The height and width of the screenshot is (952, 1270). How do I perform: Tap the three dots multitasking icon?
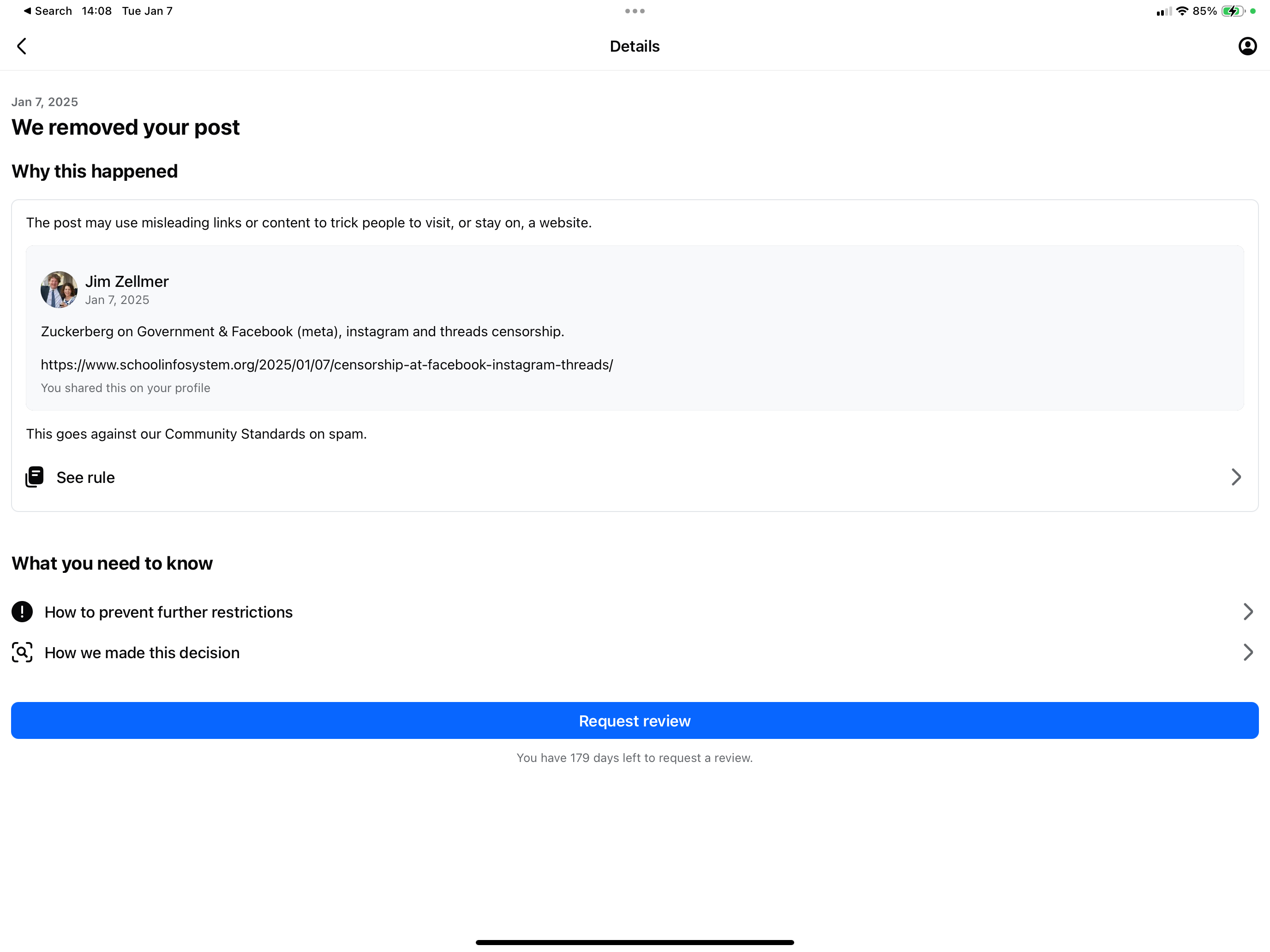[635, 11]
